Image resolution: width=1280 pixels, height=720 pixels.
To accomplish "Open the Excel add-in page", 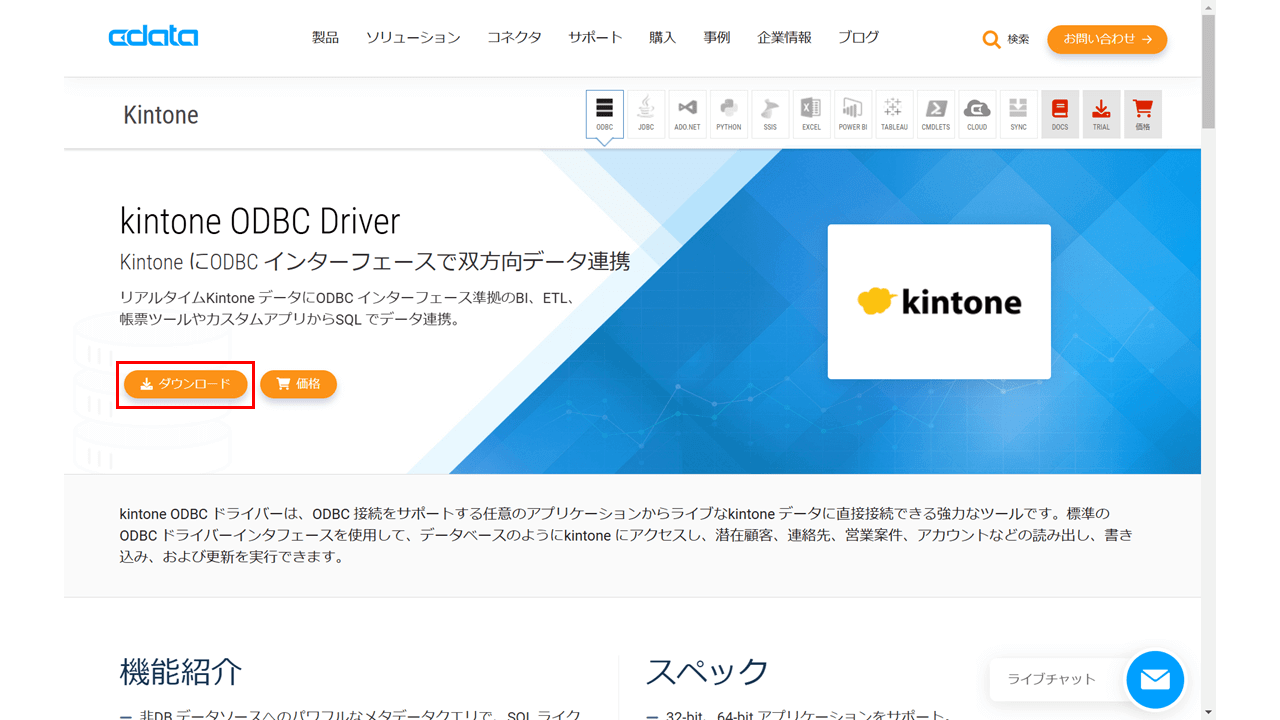I will [x=811, y=113].
